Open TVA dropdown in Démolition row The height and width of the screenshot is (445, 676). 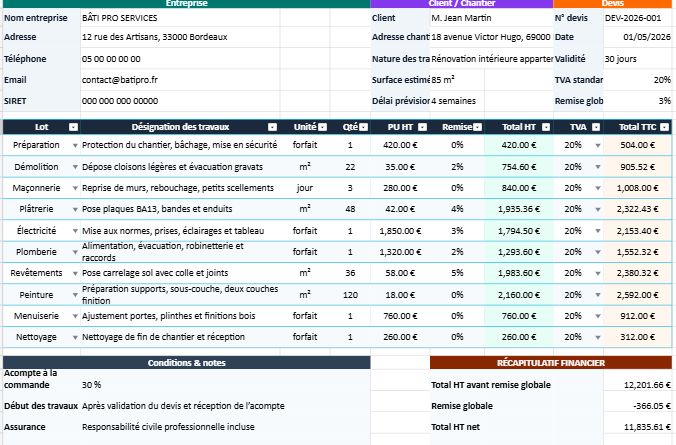[598, 167]
